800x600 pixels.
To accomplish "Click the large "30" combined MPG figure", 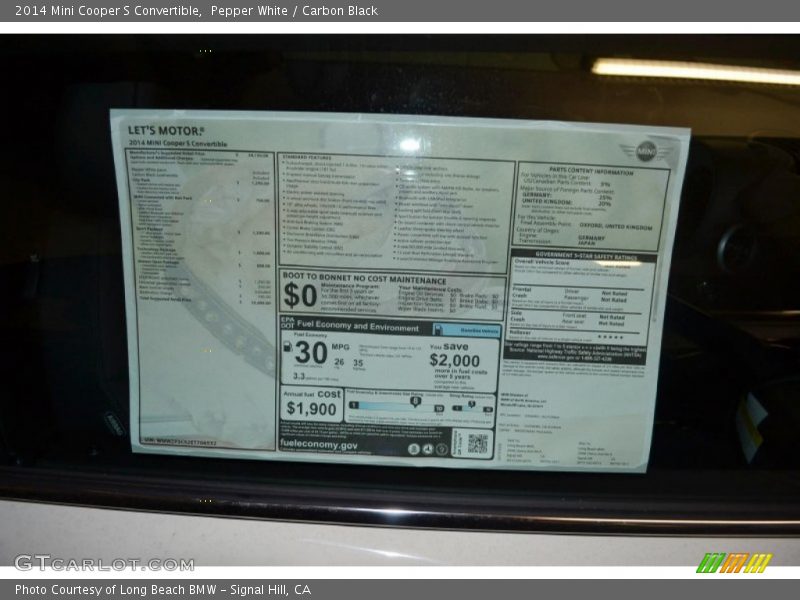I will (311, 353).
